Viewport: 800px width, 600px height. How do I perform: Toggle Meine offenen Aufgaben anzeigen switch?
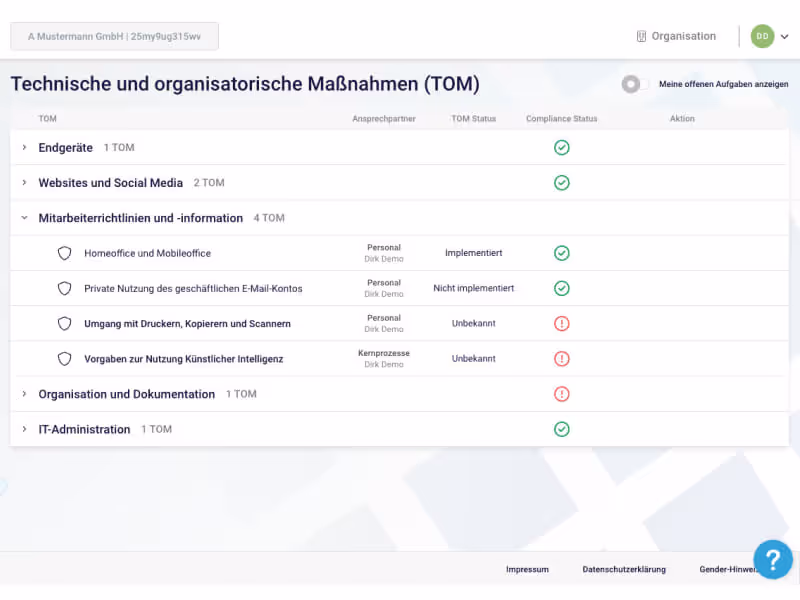635,84
